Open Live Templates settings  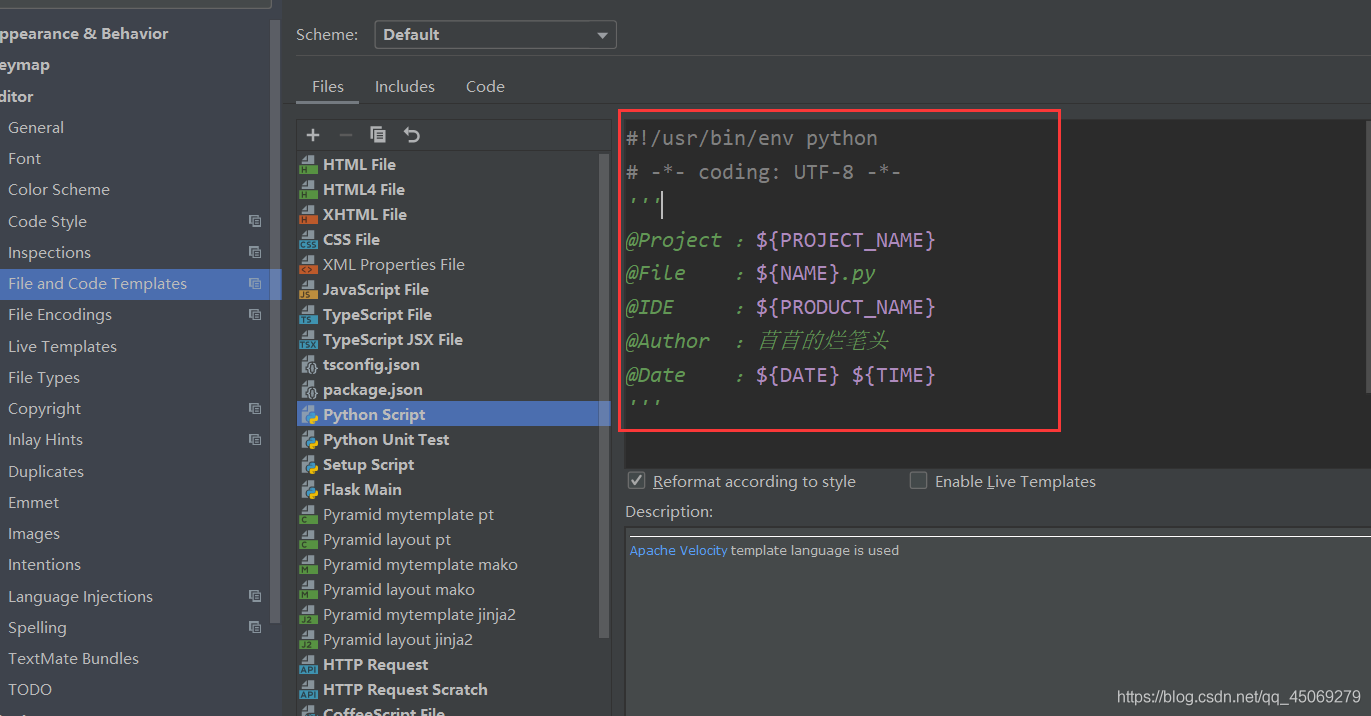(x=62, y=347)
